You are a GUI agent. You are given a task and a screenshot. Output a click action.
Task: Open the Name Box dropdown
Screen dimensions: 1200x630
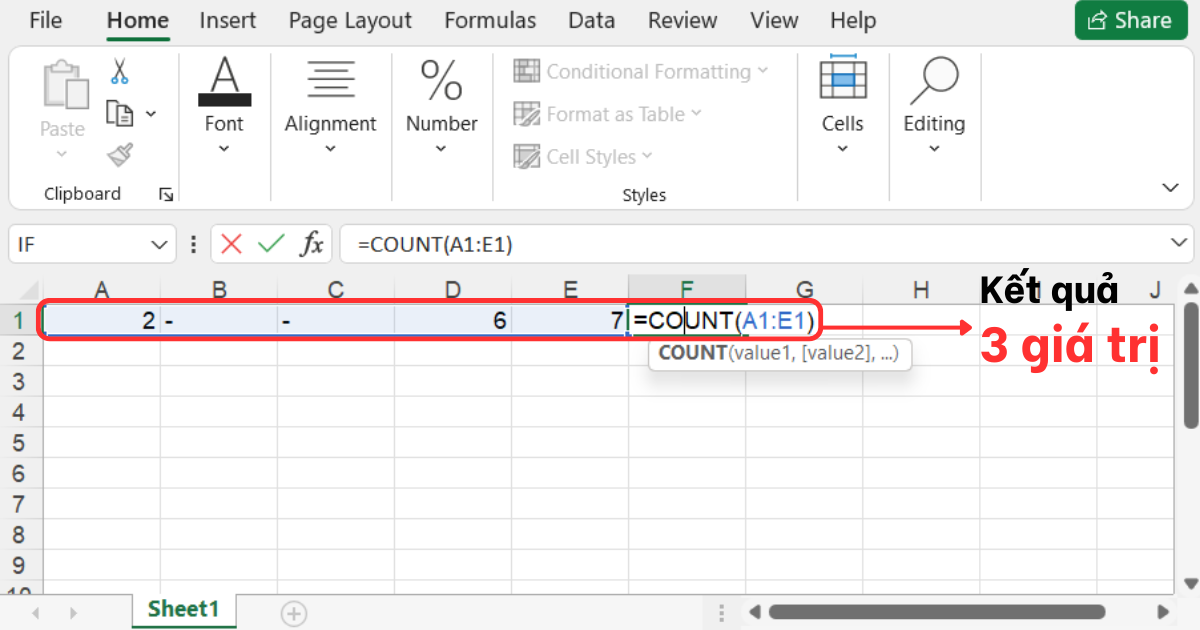point(158,243)
